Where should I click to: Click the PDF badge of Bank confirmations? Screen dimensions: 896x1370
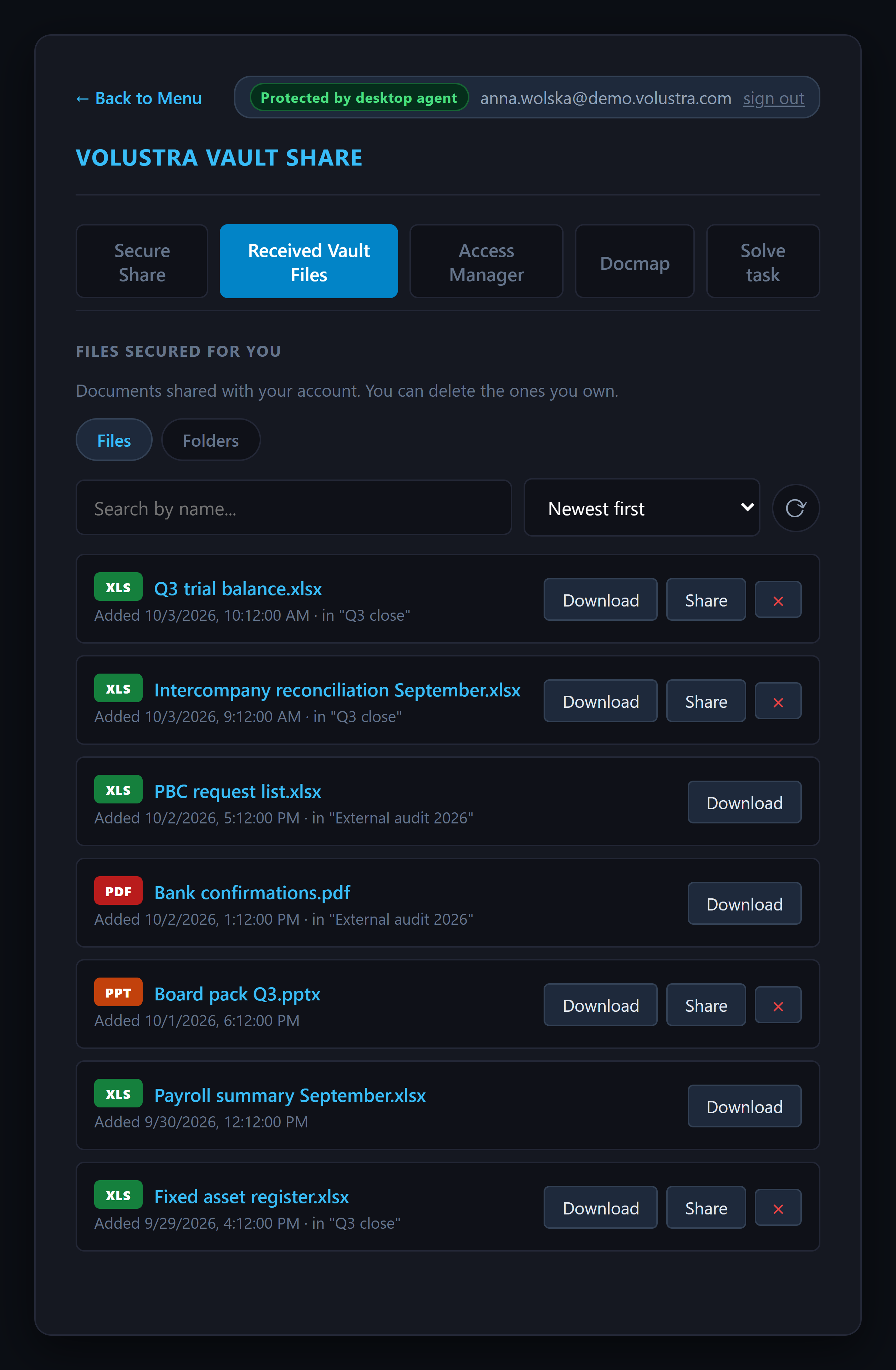click(x=118, y=890)
